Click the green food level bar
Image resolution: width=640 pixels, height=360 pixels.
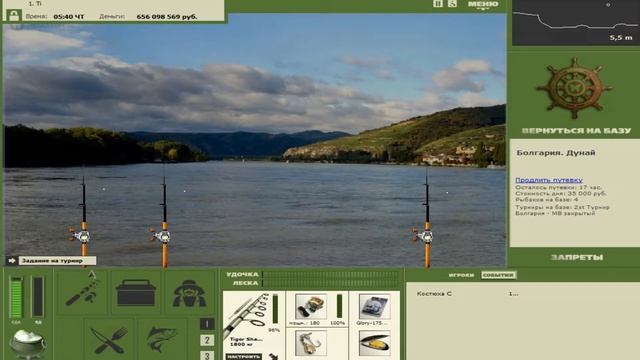[16, 297]
